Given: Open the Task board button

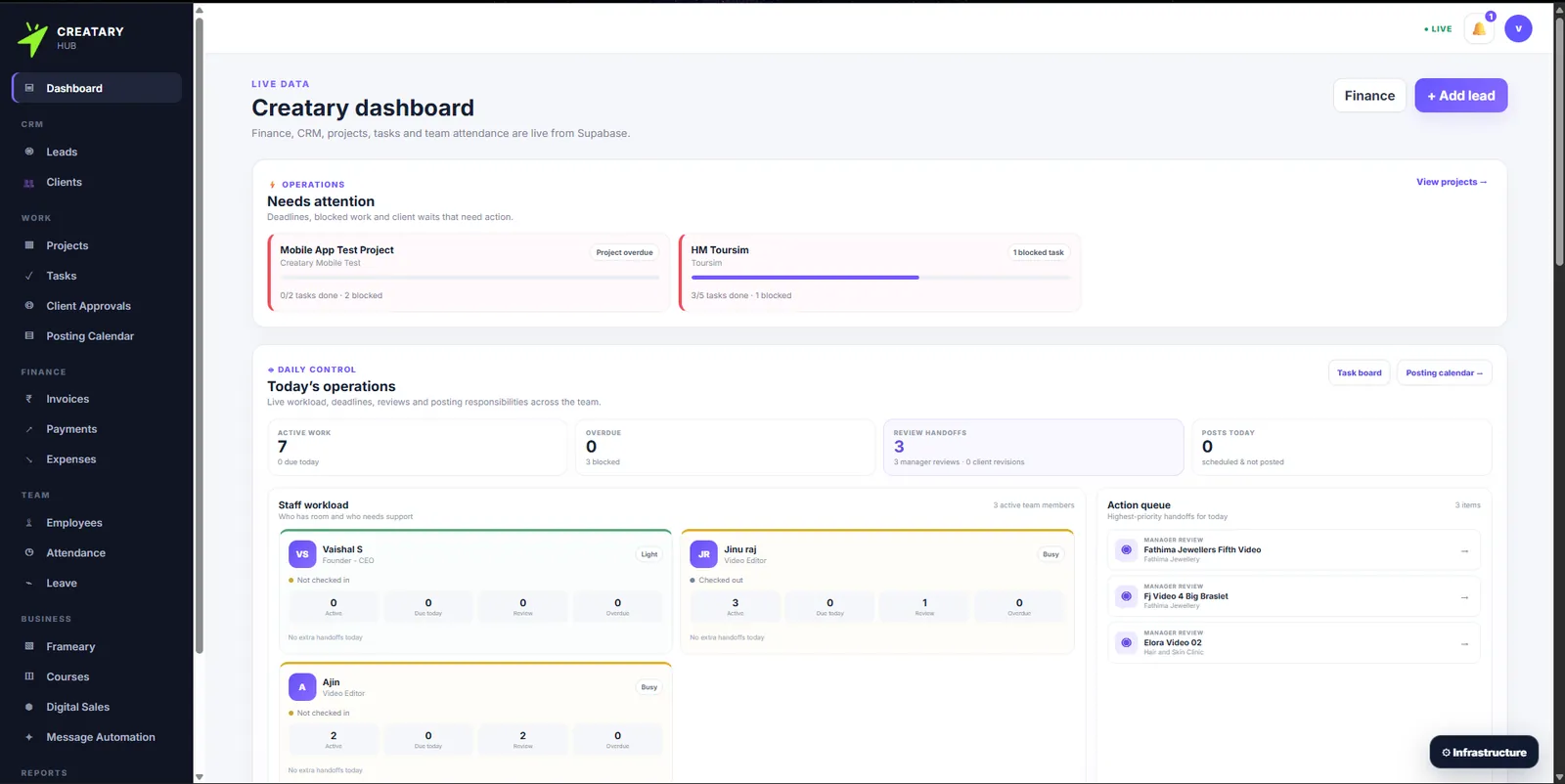Looking at the screenshot, I should (1360, 372).
